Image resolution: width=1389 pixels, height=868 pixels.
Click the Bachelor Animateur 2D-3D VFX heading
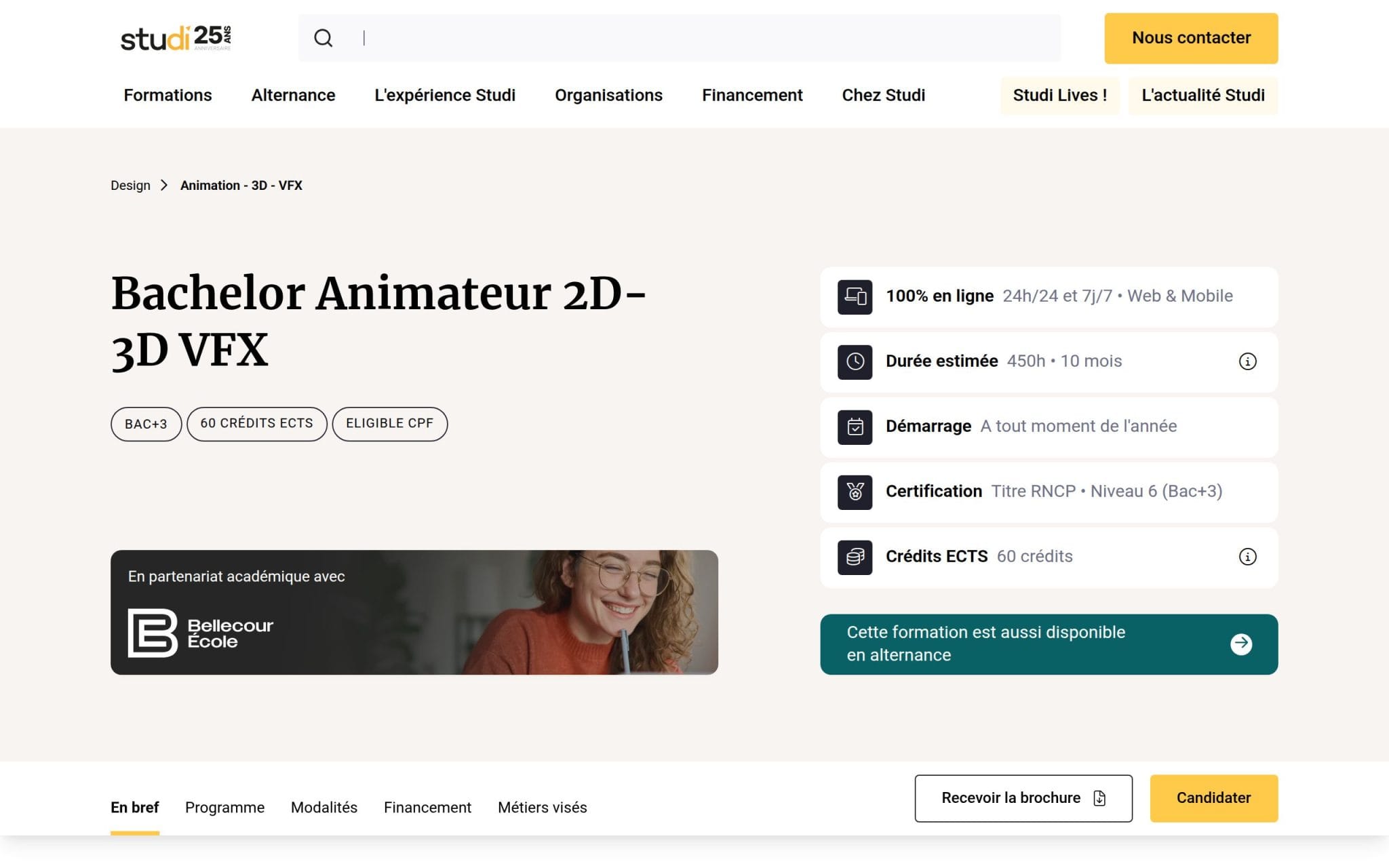pos(379,321)
